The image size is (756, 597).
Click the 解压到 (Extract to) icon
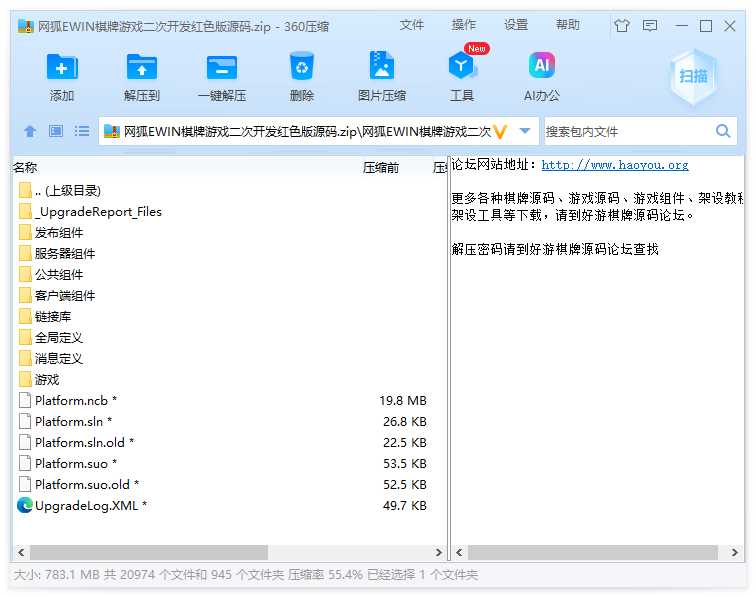click(x=141, y=67)
